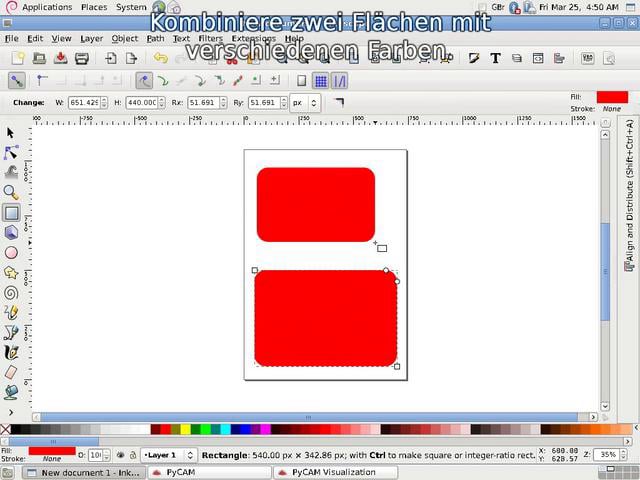Open the Path menu
This screenshot has height=480, width=640.
click(x=156, y=38)
